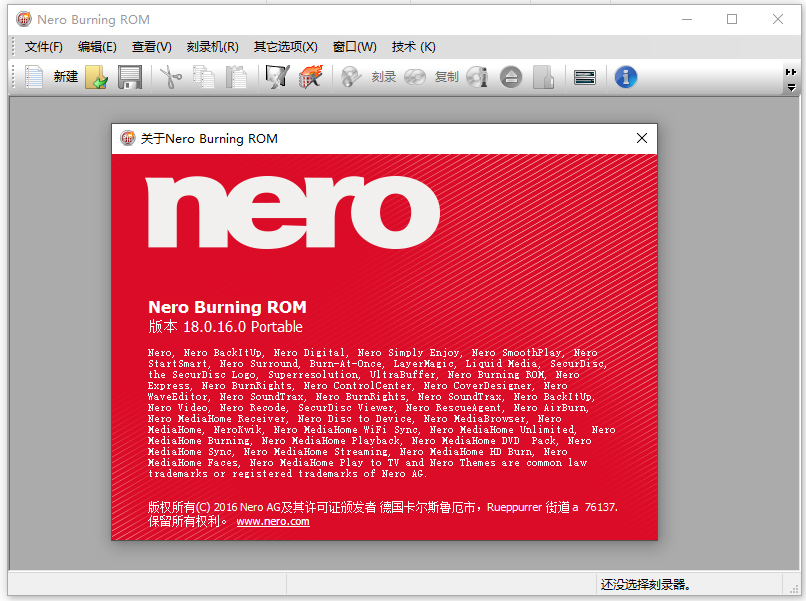Open the 窗口(W) menu
This screenshot has height=601, width=806.
[355, 47]
